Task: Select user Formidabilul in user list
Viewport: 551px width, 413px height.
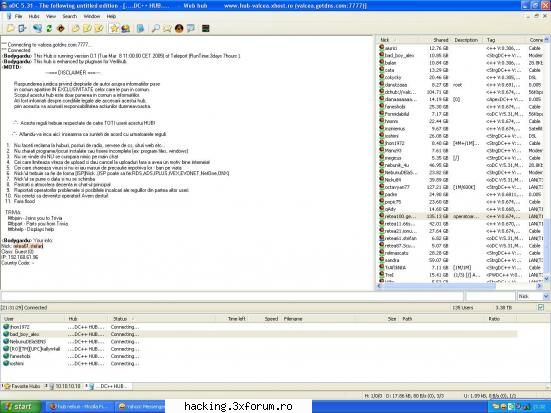Action: click(397, 114)
